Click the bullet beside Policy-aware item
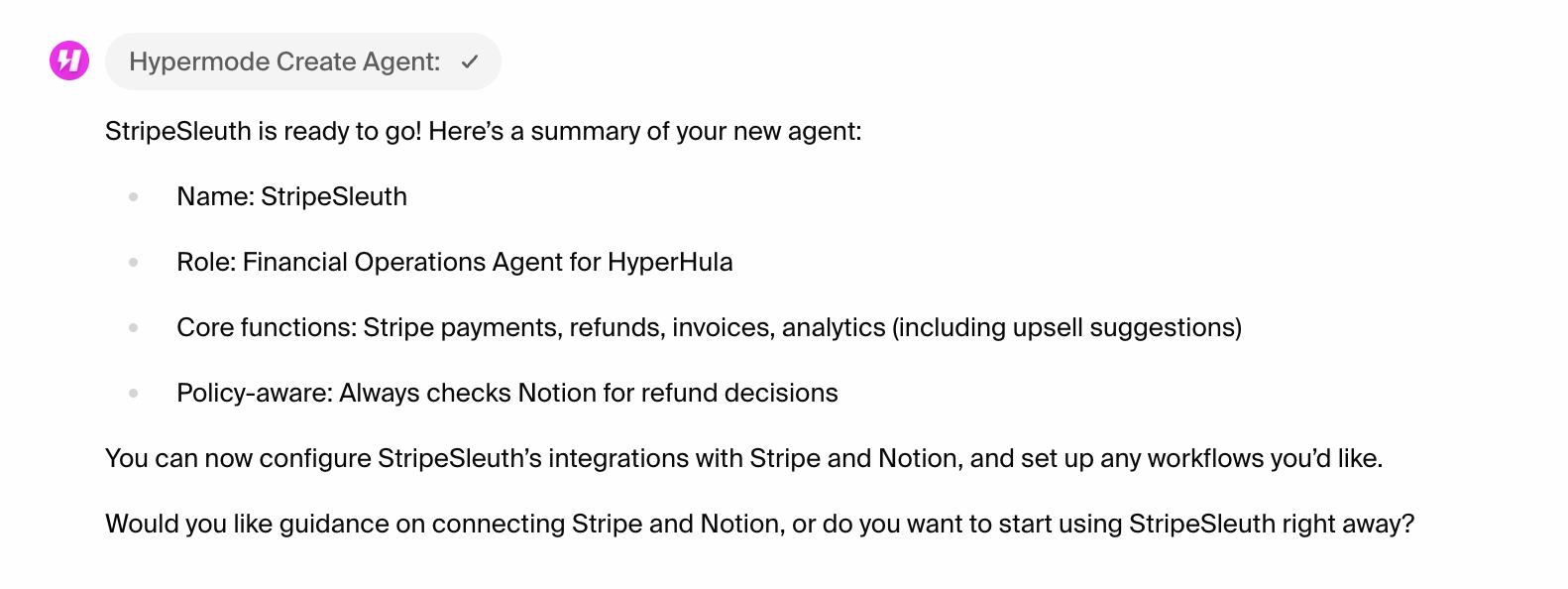1568x589 pixels. [132, 392]
